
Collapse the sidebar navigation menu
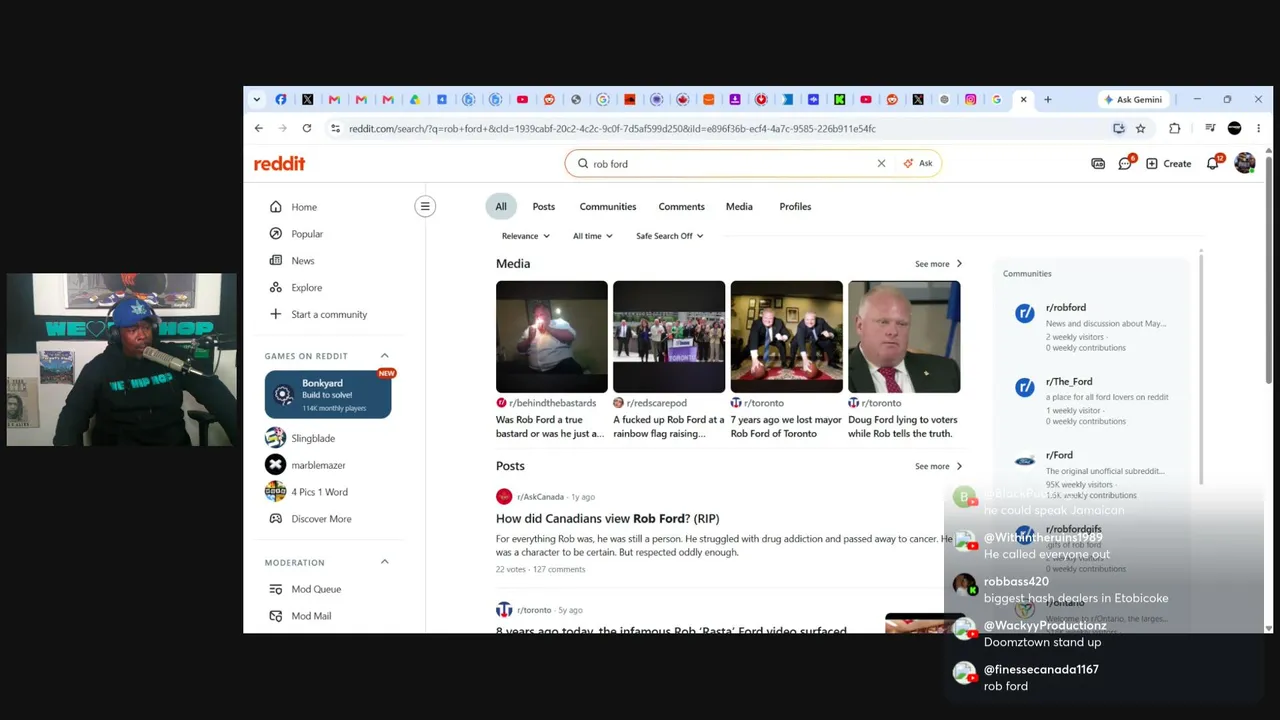425,207
